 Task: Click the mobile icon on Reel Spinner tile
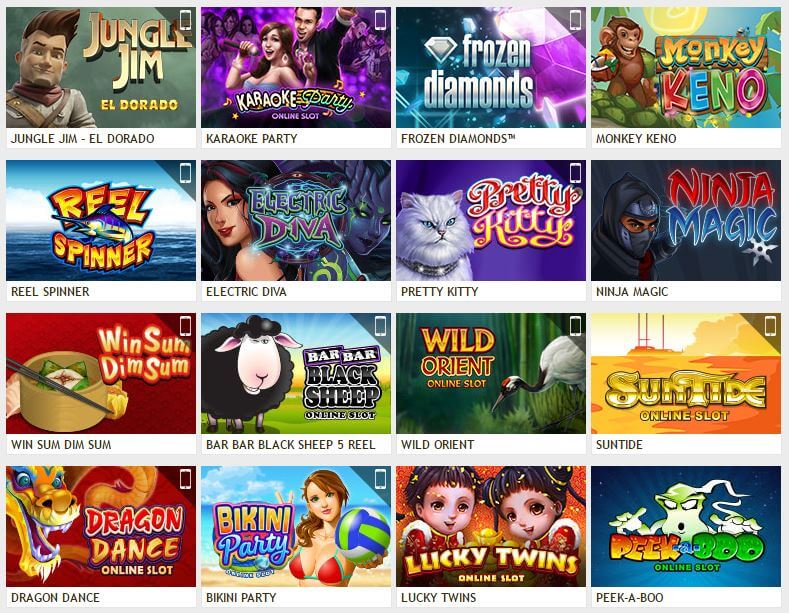(185, 173)
